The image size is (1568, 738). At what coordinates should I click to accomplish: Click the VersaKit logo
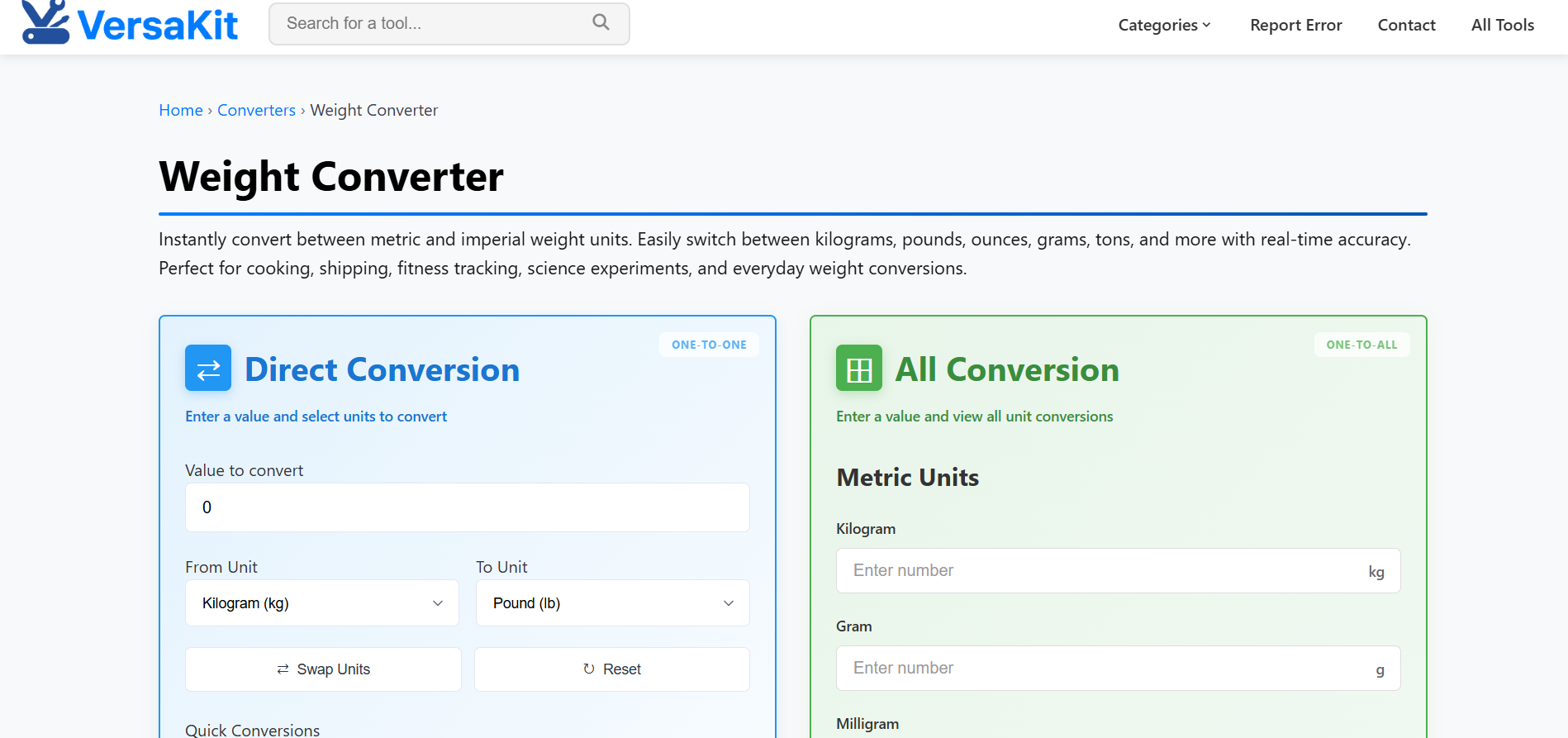point(130,22)
